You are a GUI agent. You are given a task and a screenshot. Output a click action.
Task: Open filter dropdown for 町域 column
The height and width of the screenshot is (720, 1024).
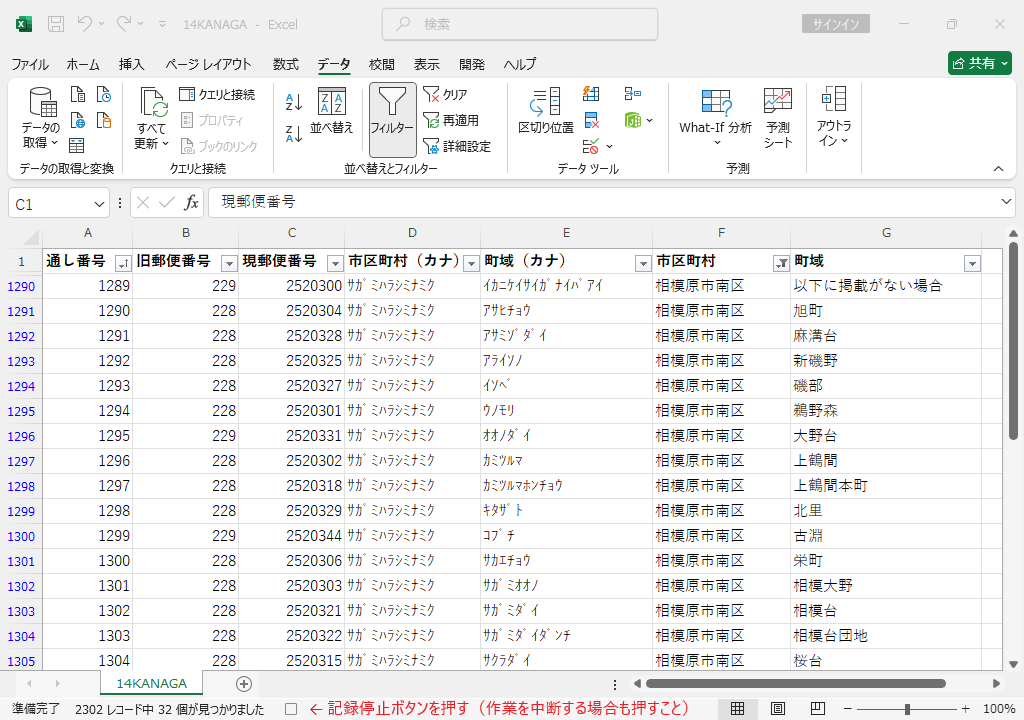coord(972,263)
